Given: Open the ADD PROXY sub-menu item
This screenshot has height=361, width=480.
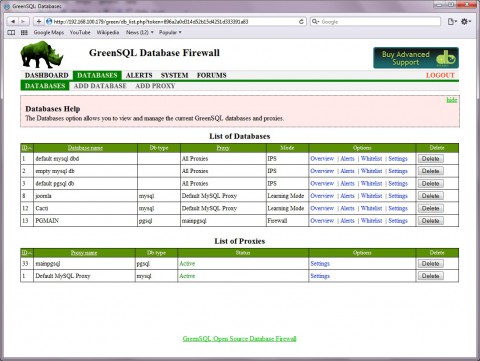Looking at the screenshot, I should pos(155,86).
